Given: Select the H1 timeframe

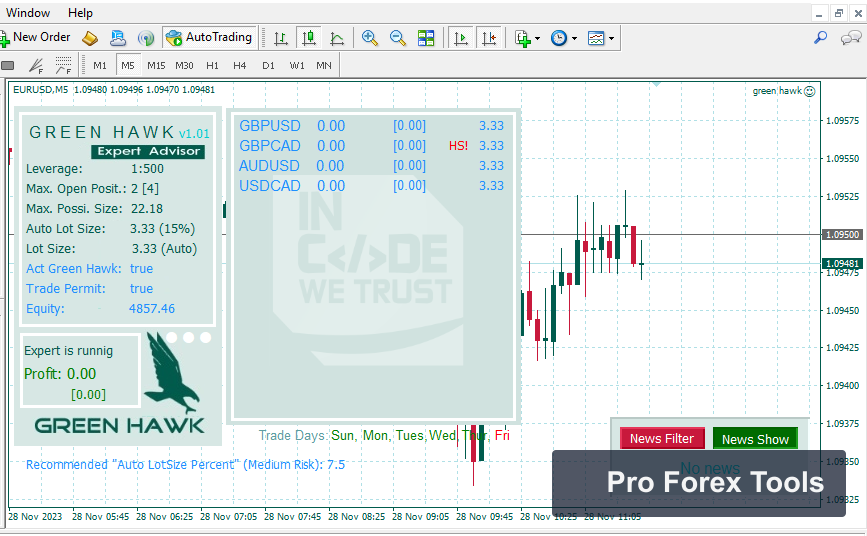Looking at the screenshot, I should (212, 65).
